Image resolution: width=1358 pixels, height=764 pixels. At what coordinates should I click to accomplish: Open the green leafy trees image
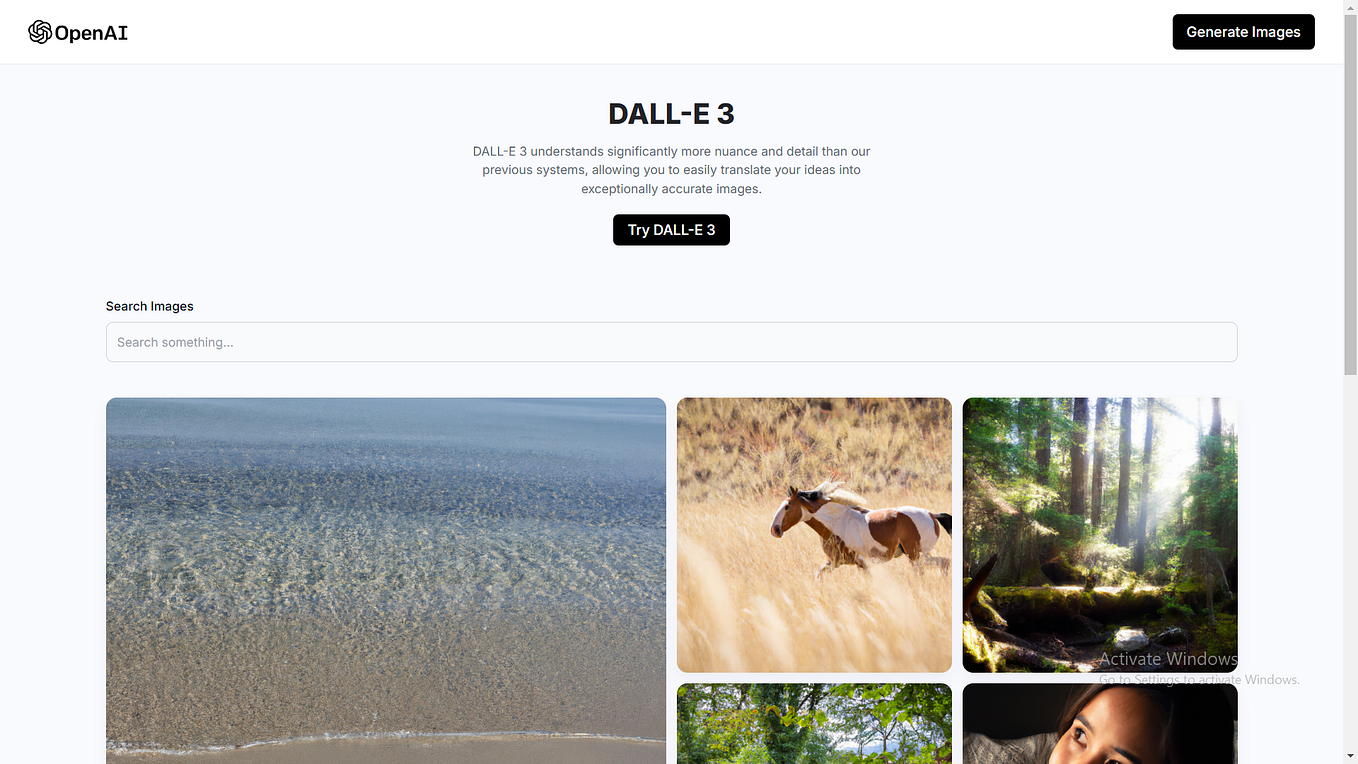pyautogui.click(x=814, y=724)
